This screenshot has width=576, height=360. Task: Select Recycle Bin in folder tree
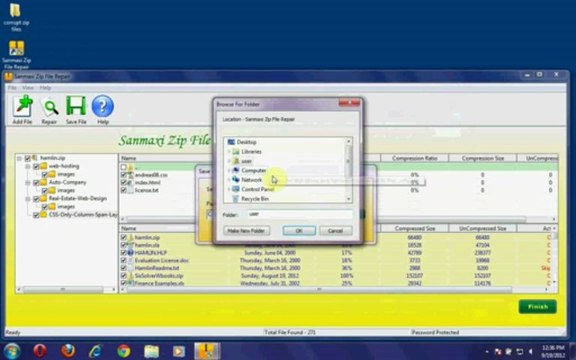255,199
